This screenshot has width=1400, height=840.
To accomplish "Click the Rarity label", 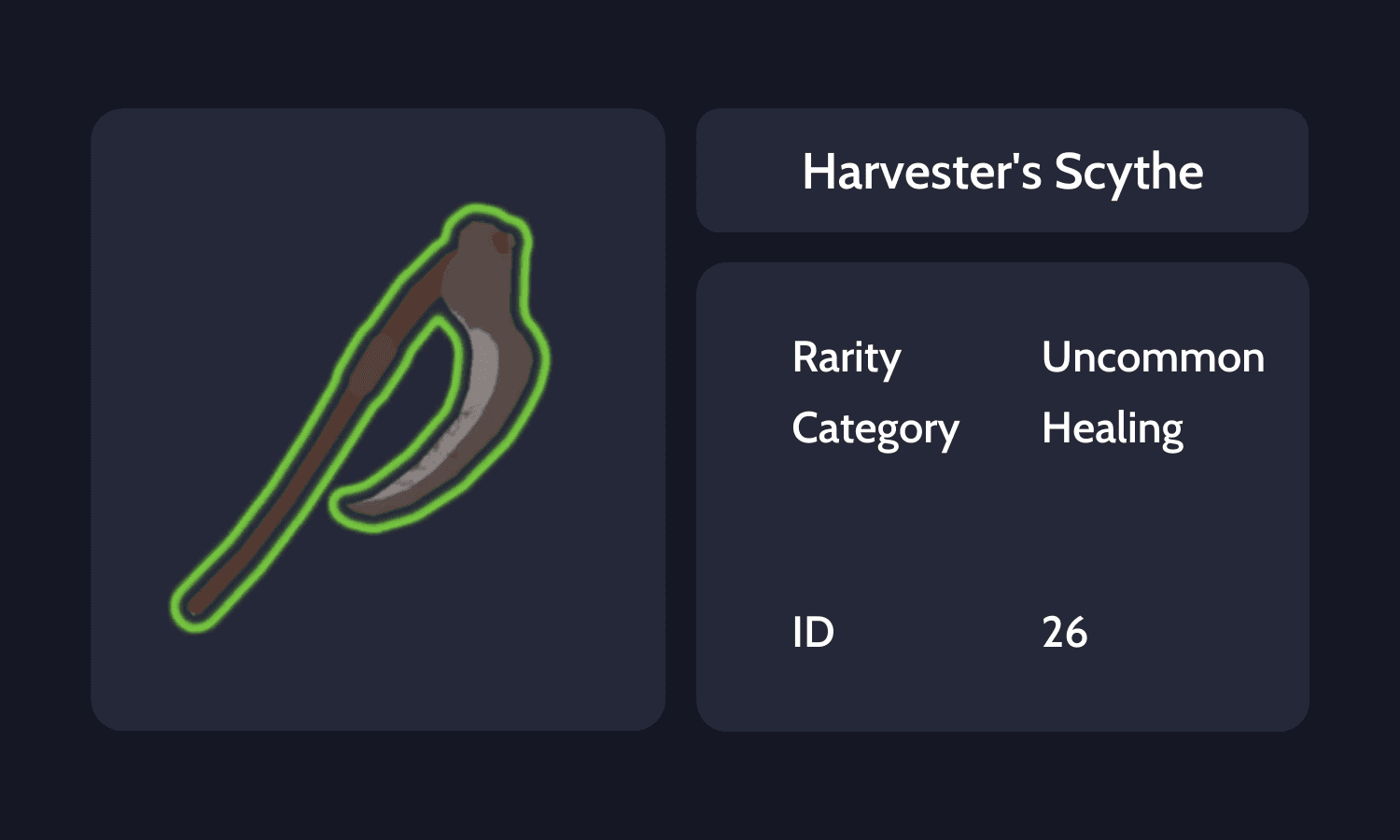I will [846, 357].
